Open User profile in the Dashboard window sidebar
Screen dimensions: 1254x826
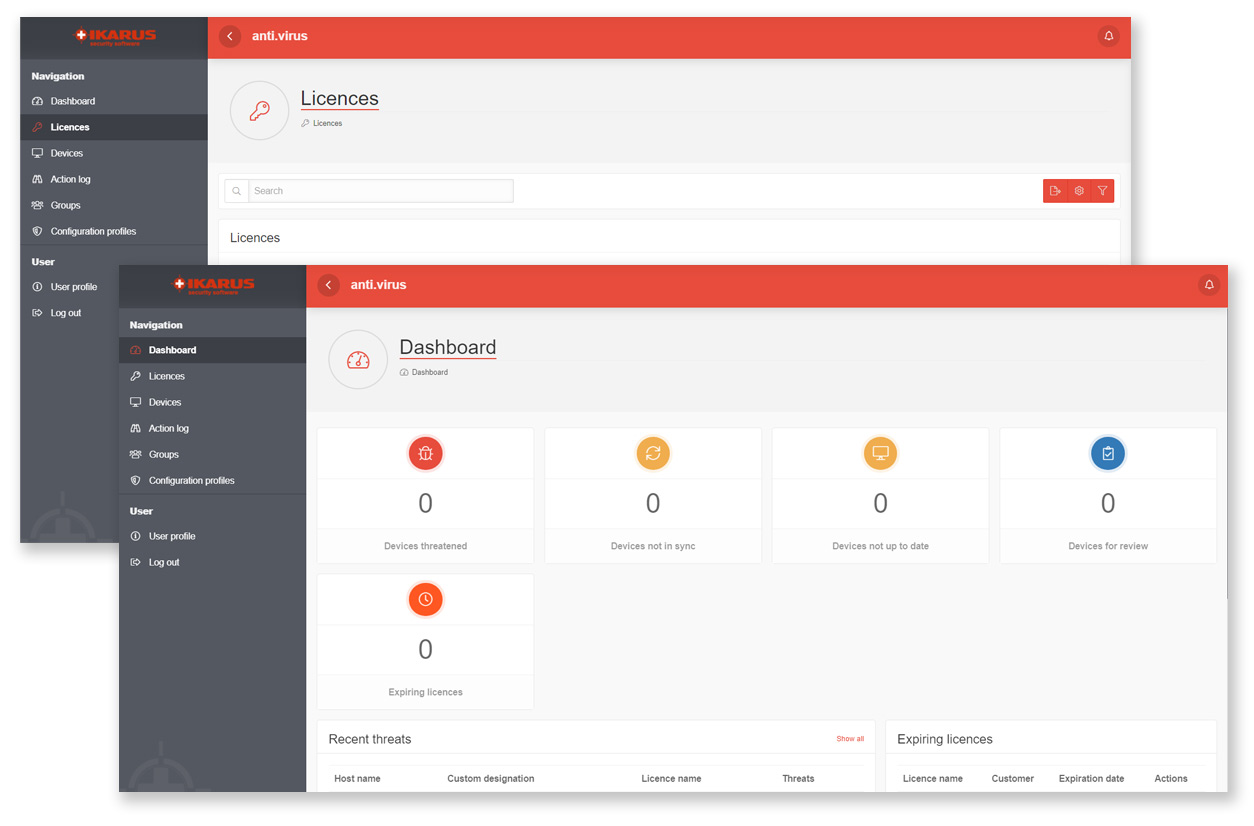[172, 536]
